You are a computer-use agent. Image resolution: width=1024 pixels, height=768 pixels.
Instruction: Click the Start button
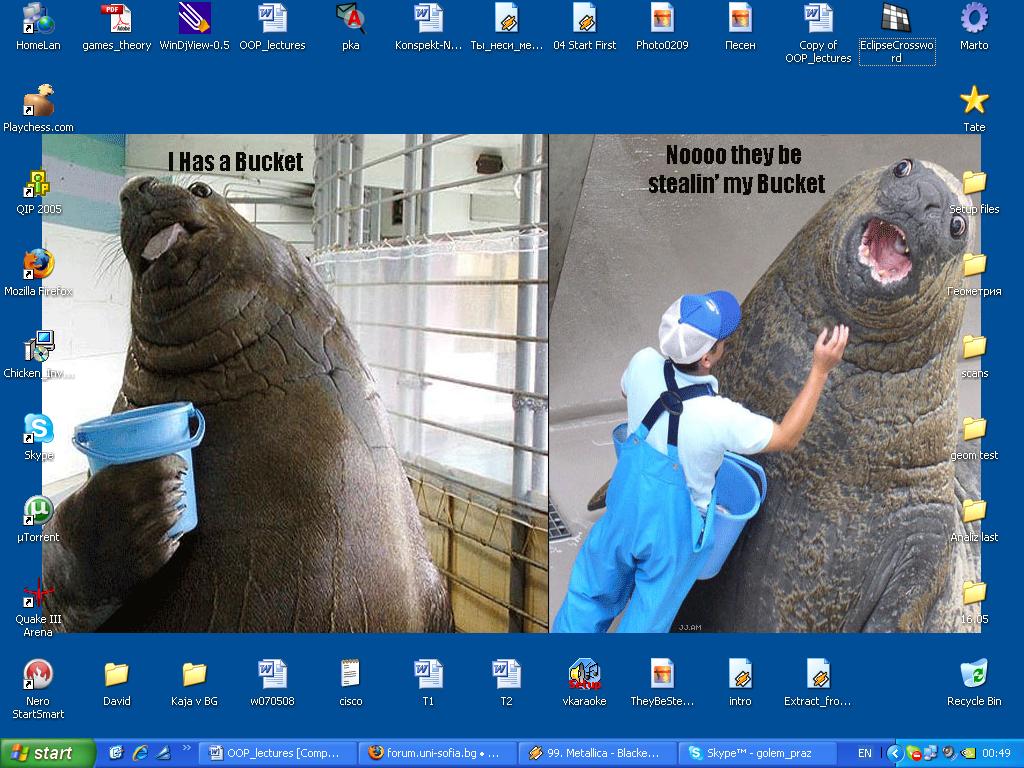pyautogui.click(x=48, y=753)
